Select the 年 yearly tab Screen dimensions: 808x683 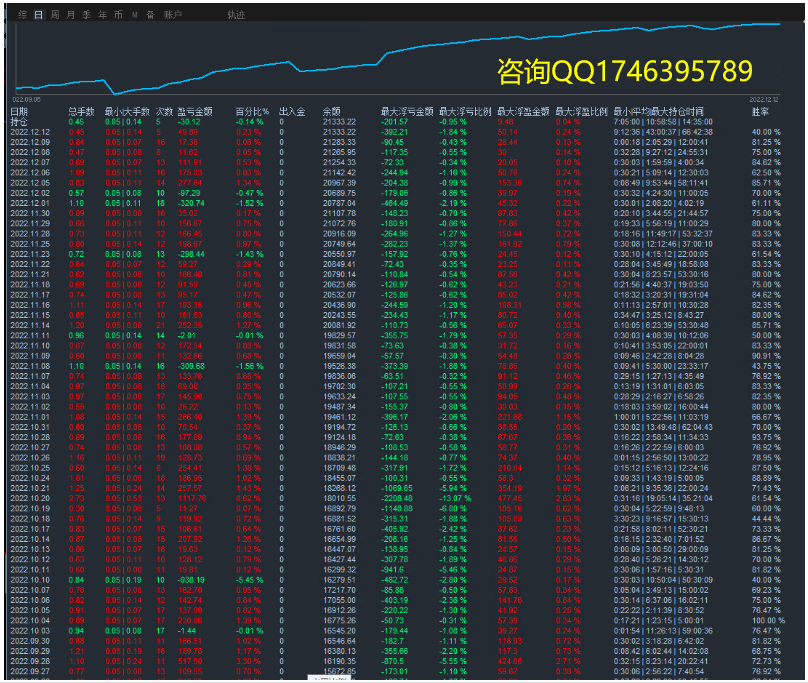103,15
